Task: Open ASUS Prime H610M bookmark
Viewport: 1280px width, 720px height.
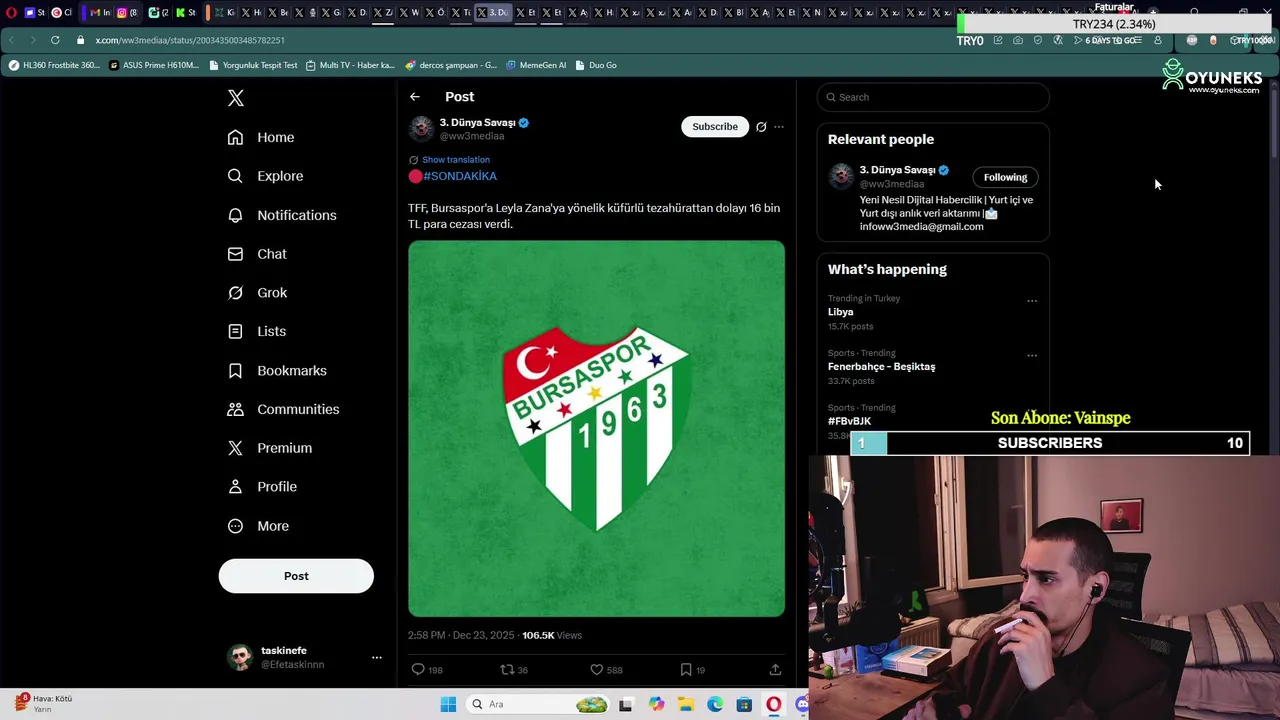Action: tap(154, 65)
